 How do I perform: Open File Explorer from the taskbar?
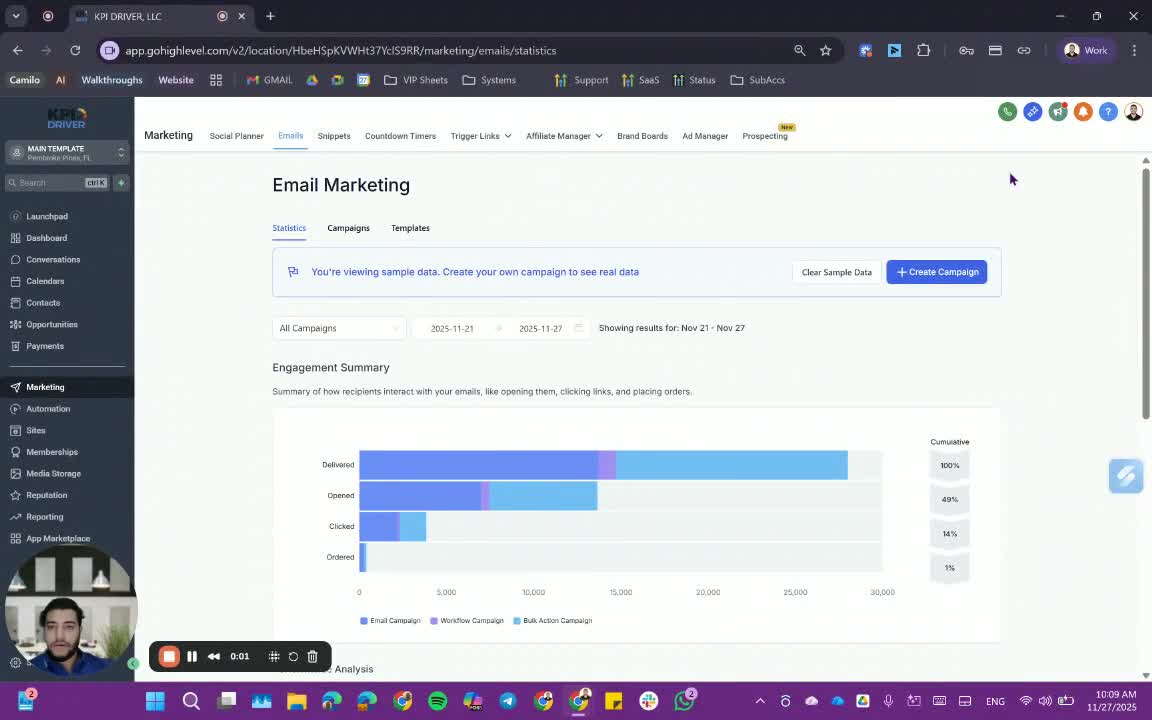(296, 701)
